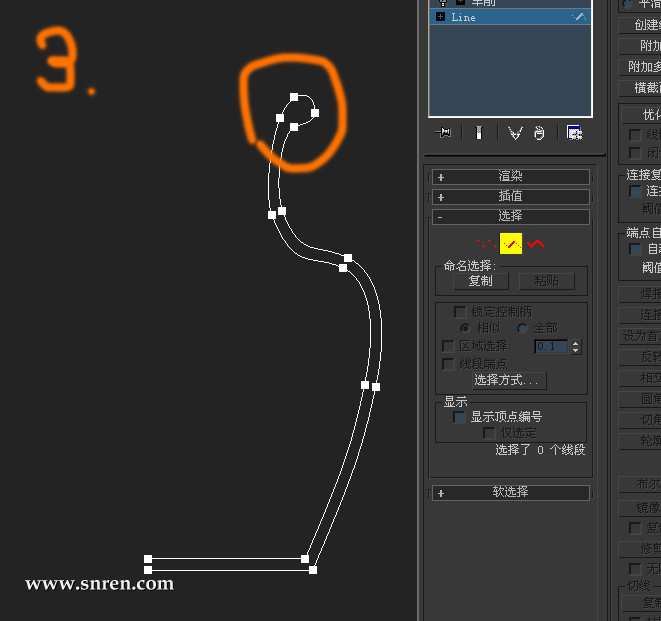Click the 选择了 0 个线段 status text
The image size is (661, 621).
pos(540,450)
